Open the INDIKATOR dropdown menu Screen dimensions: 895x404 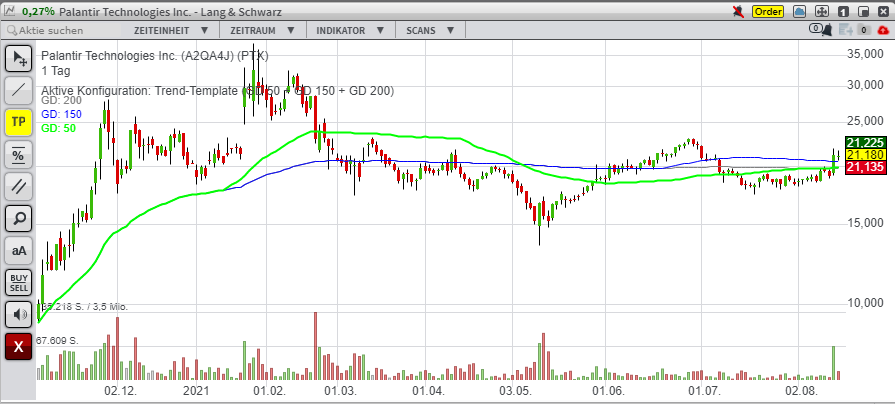click(348, 30)
